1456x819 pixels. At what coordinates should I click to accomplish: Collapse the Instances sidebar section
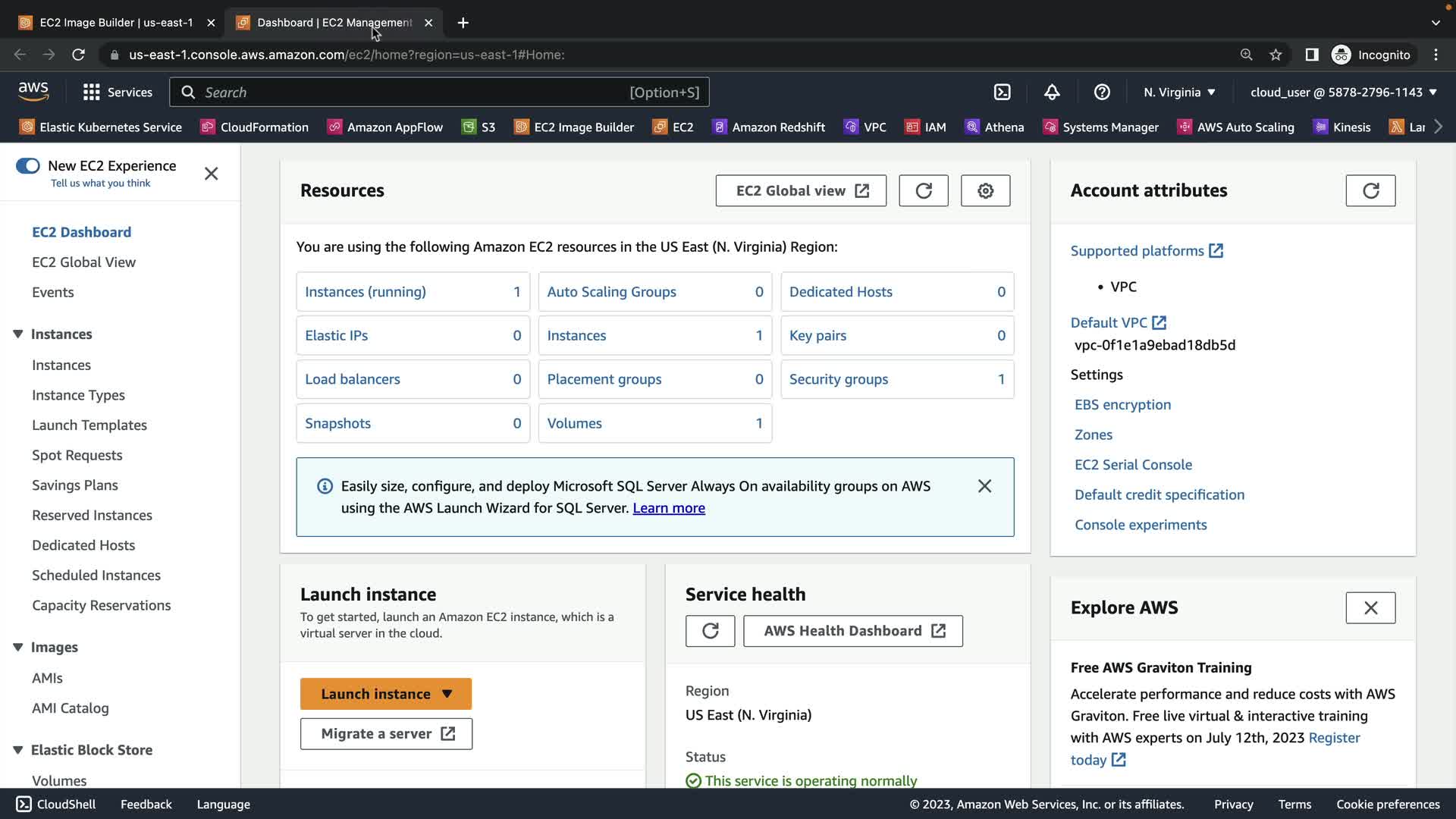tap(18, 334)
